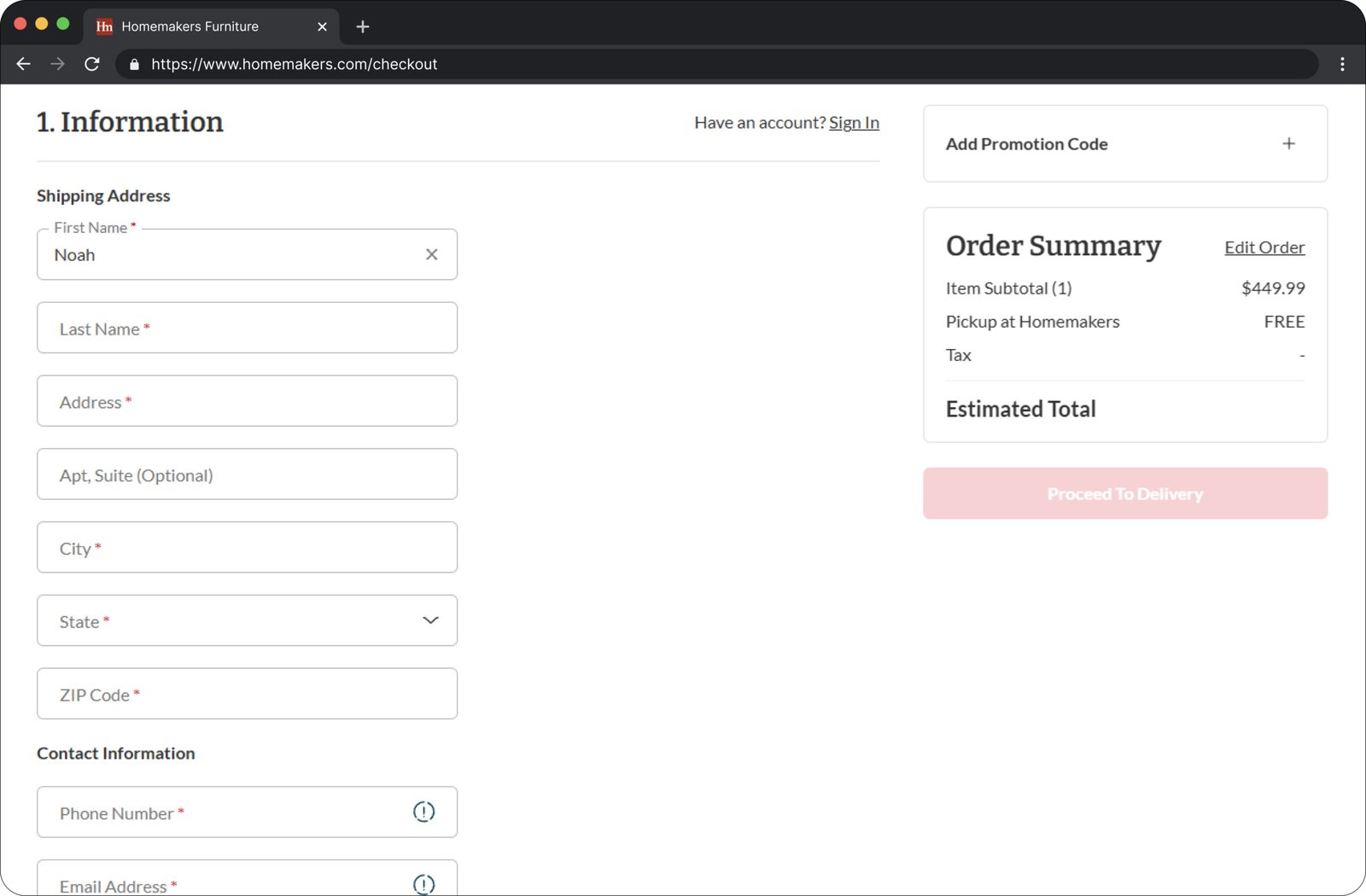This screenshot has width=1366, height=896.
Task: Expand the Add Promotion Code section
Action: [1288, 143]
